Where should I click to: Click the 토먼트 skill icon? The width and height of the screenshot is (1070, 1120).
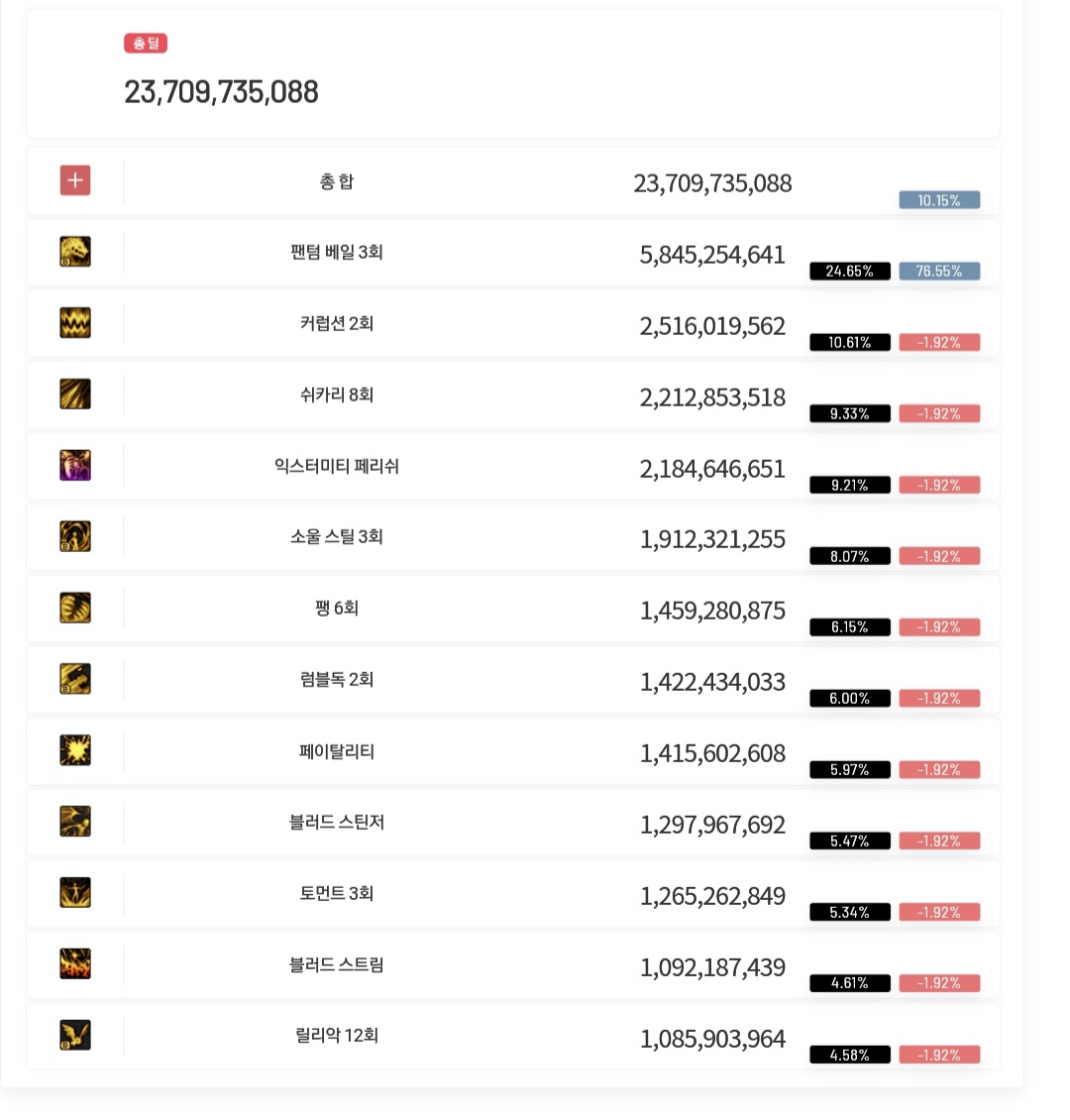75,893
